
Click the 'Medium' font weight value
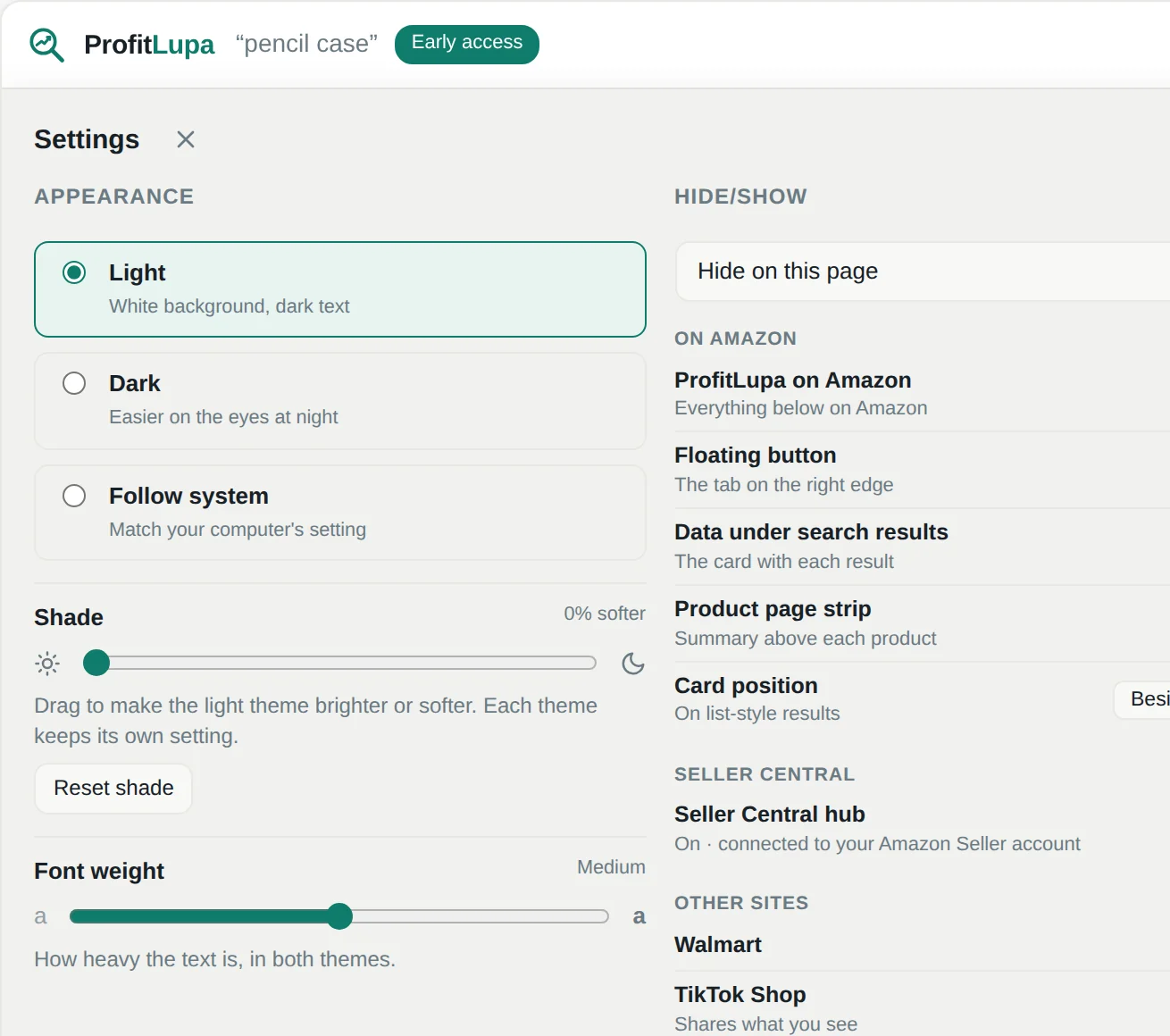point(611,867)
